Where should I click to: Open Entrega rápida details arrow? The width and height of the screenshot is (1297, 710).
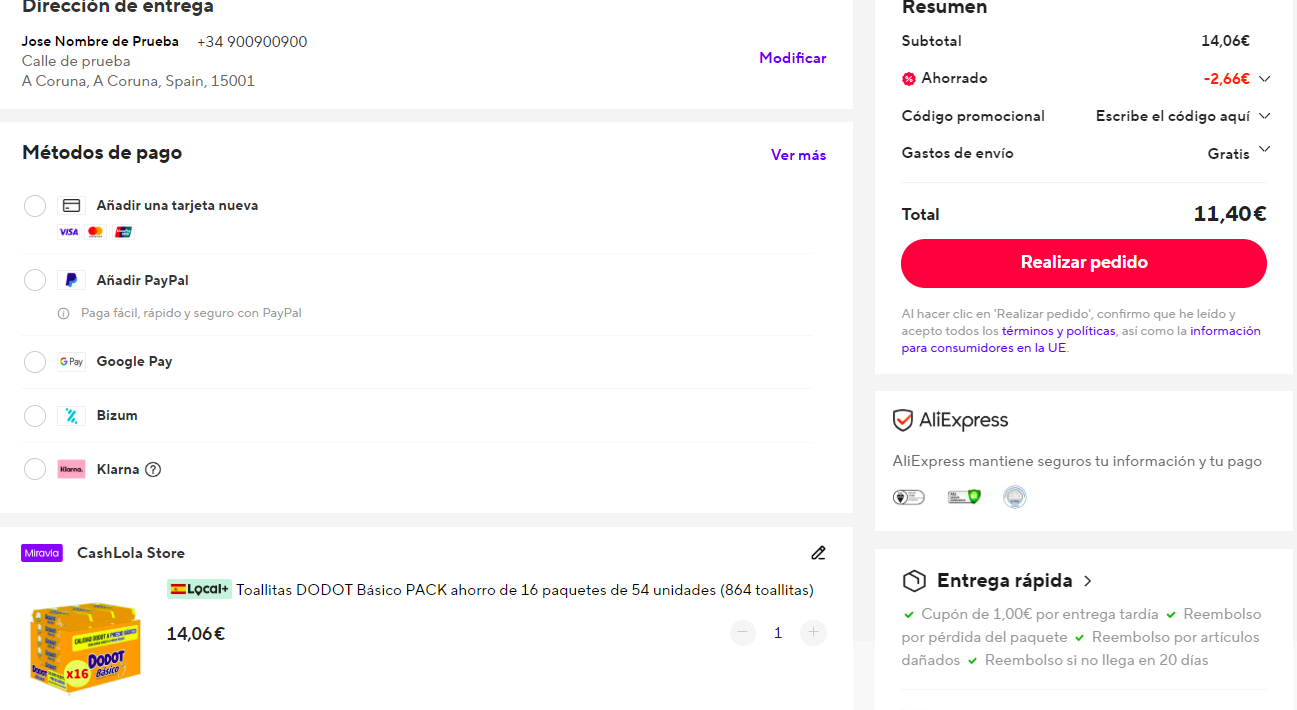click(1088, 581)
